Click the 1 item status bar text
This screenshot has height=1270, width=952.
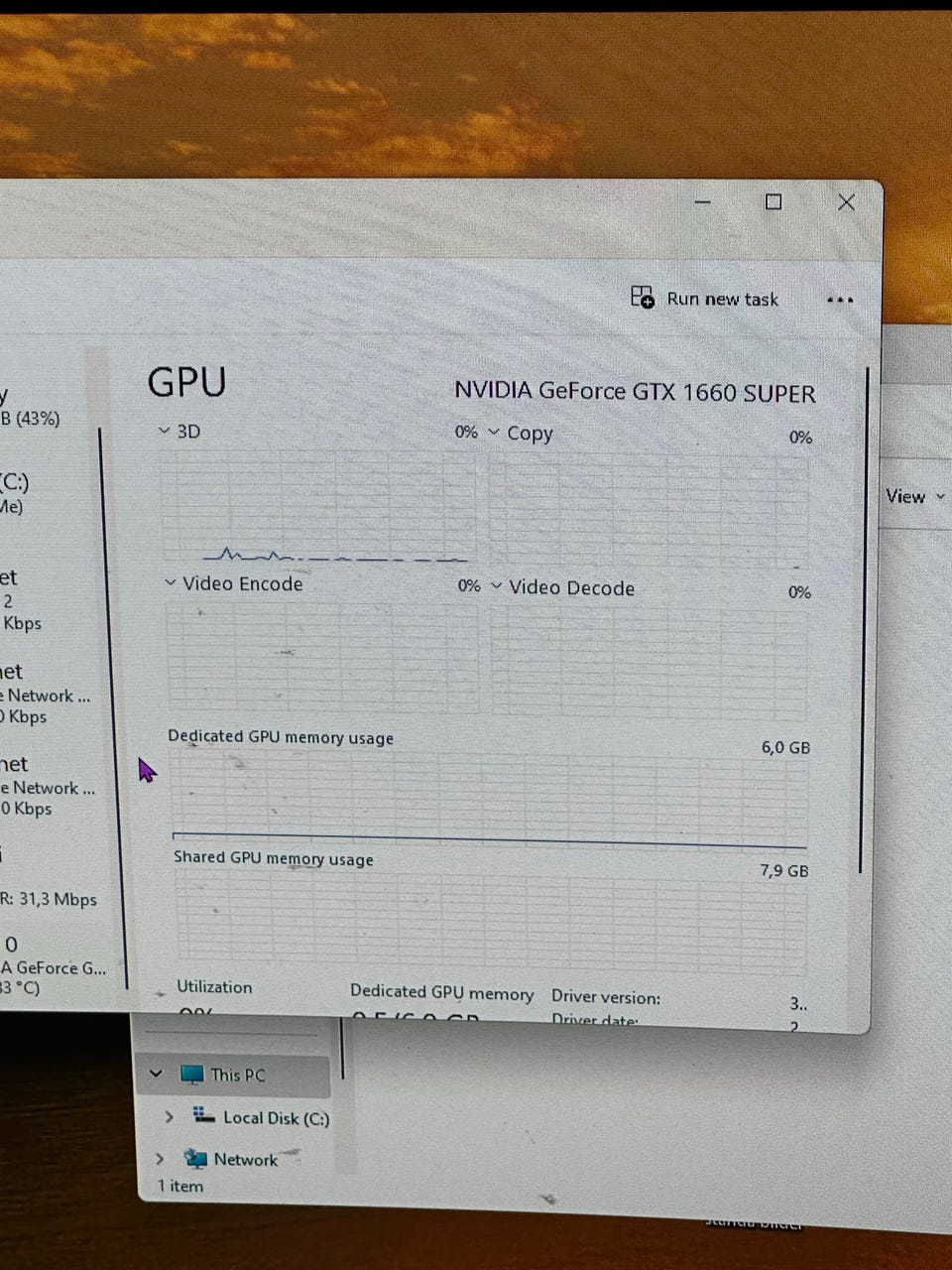(x=179, y=1187)
